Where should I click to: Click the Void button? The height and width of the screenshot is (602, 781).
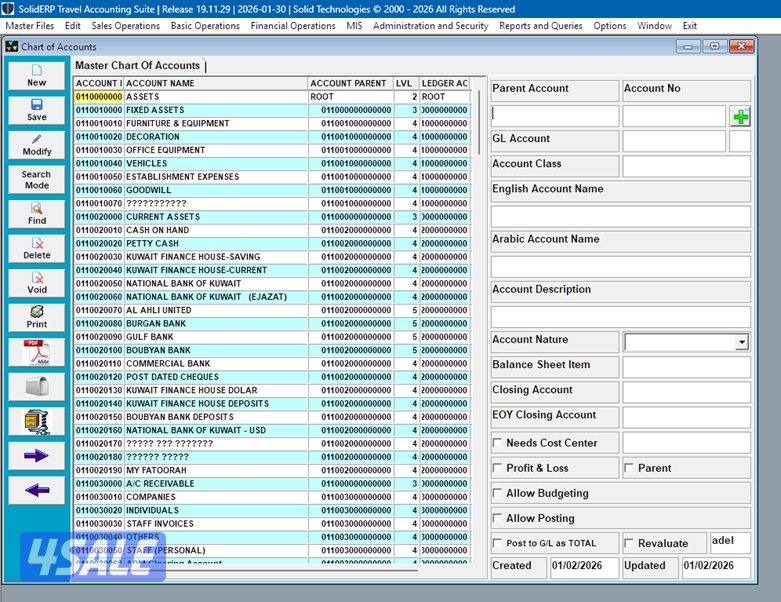tap(36, 283)
